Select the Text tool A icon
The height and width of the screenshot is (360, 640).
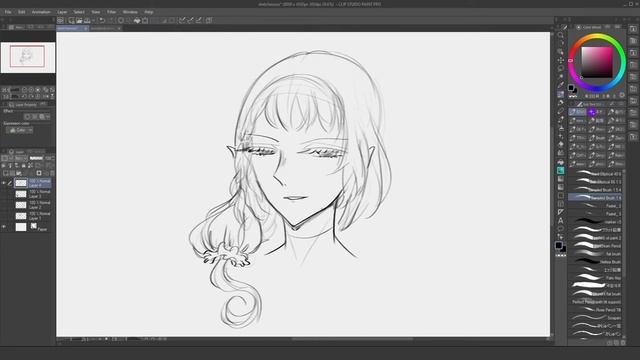[560, 221]
